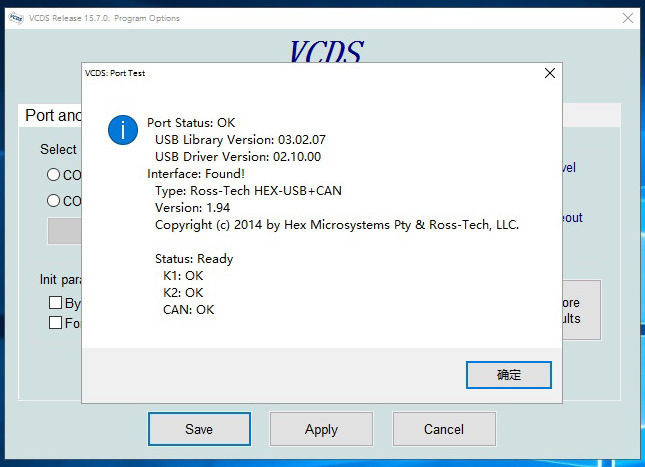Click the gray button under the CO radio buttons
Image resolution: width=645 pixels, height=467 pixels.
[65, 231]
